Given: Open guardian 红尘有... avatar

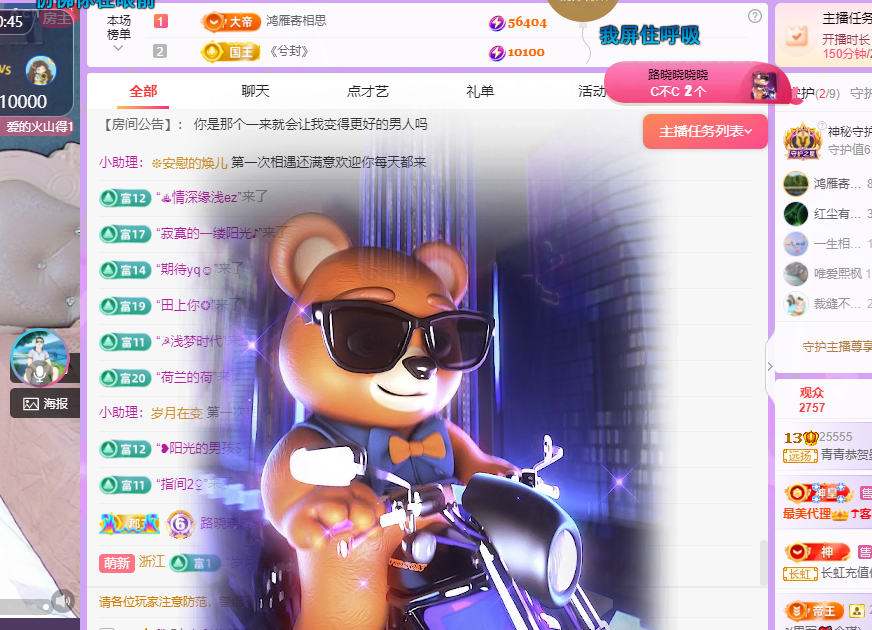Looking at the screenshot, I should [796, 214].
